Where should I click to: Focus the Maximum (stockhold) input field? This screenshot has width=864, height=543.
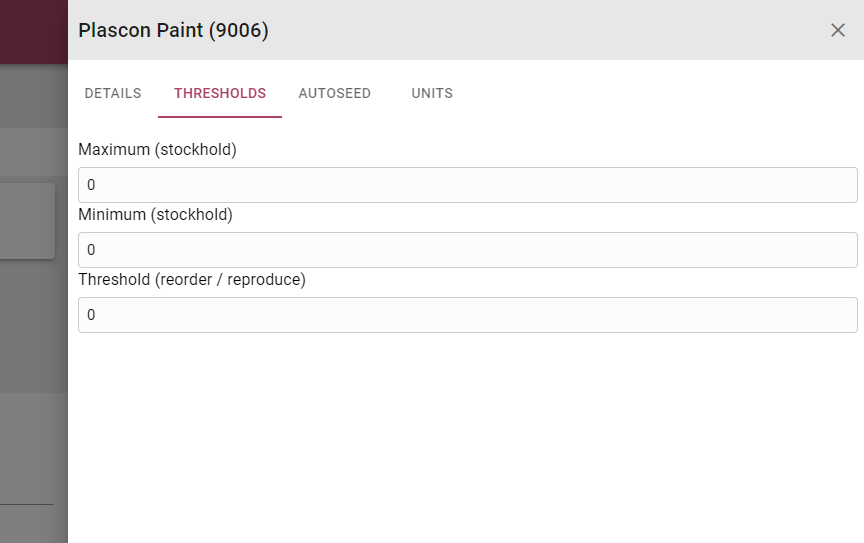point(468,185)
